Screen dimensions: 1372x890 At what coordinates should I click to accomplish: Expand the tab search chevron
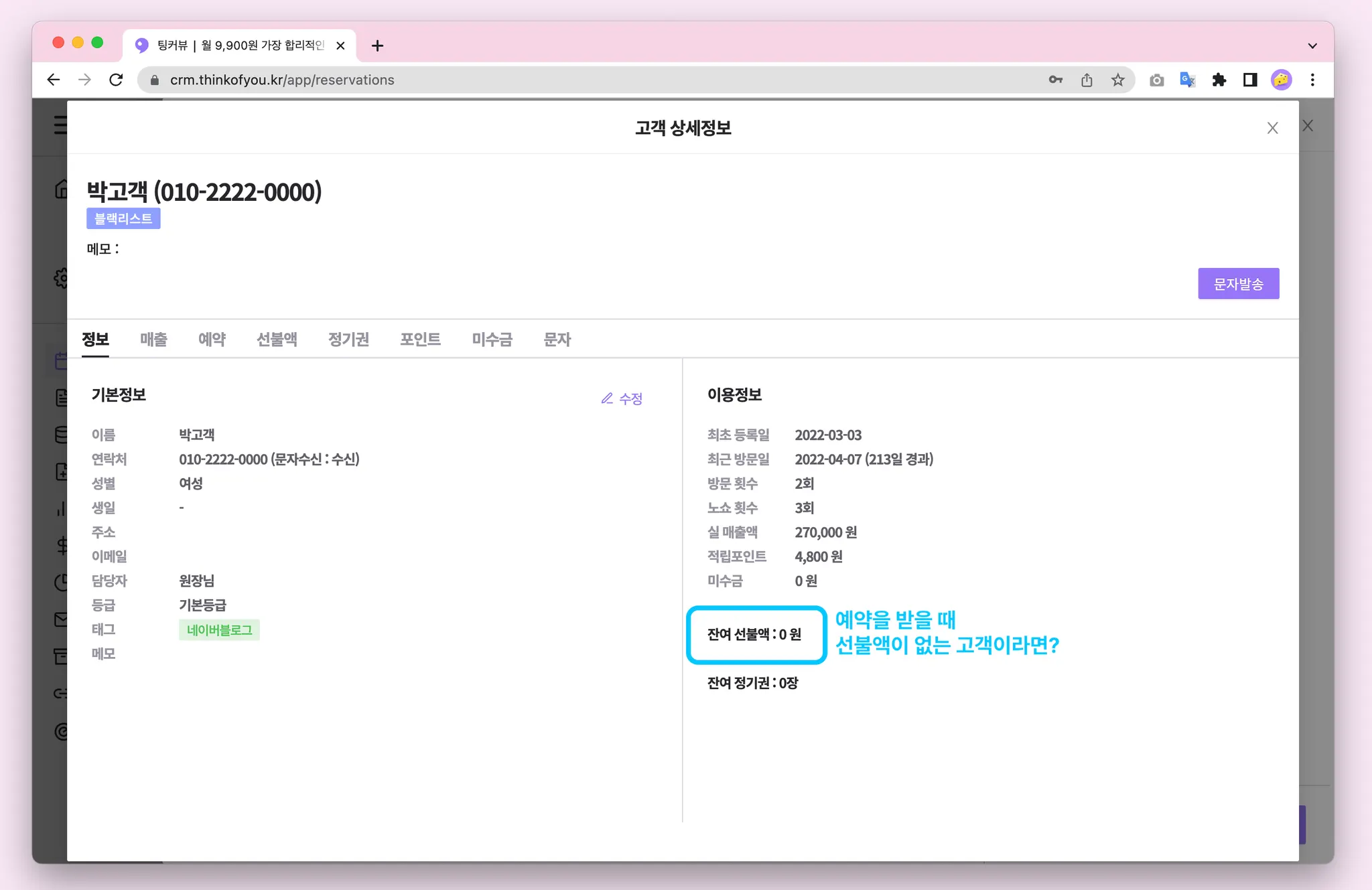1312,46
